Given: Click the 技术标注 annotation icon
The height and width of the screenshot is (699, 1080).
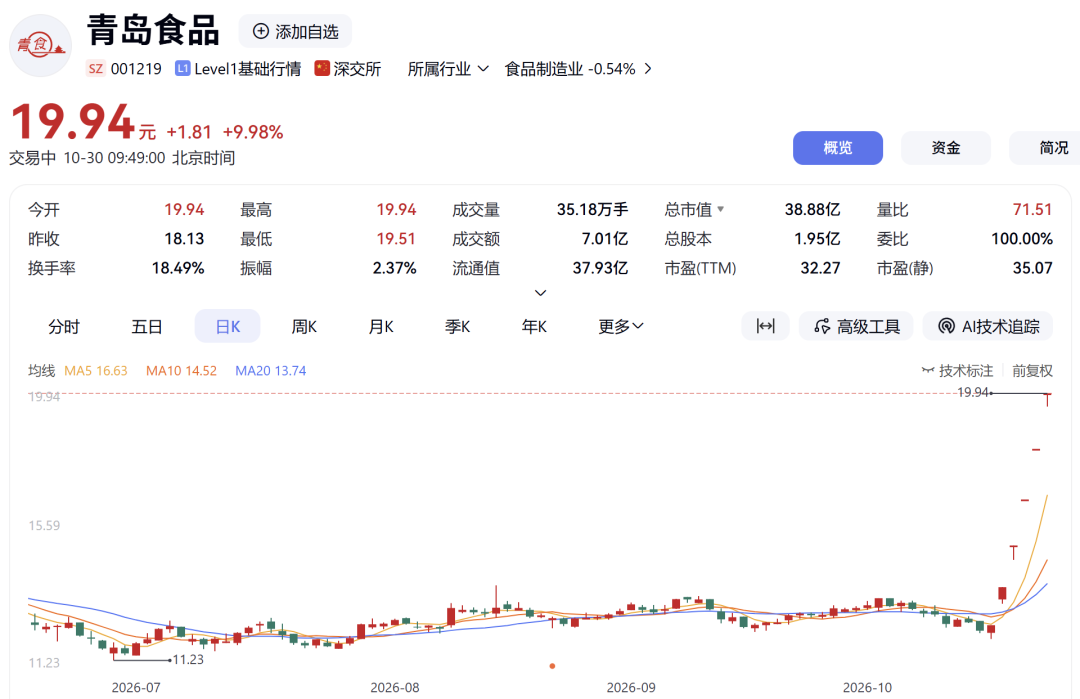Looking at the screenshot, I should [928, 371].
